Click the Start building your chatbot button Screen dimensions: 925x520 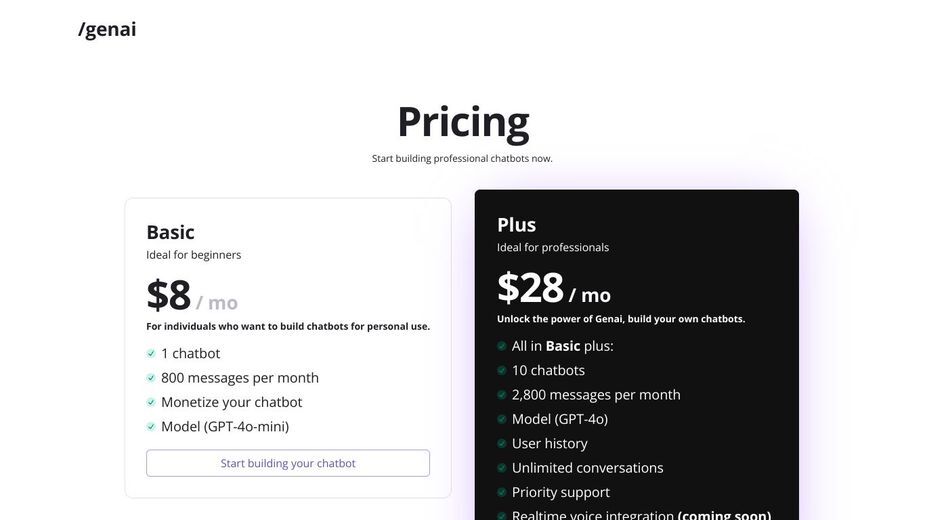click(288, 463)
